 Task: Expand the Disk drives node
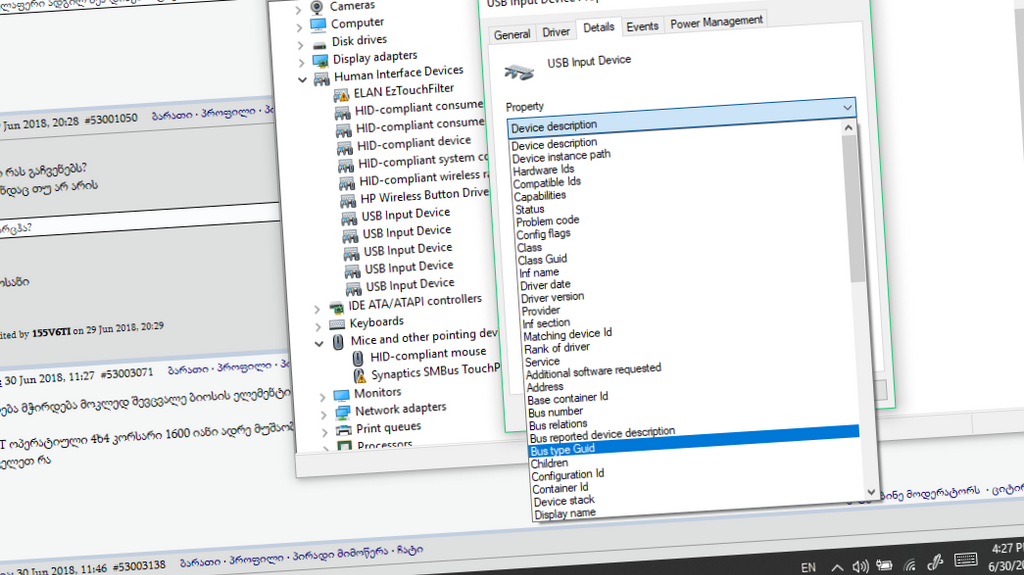[x=300, y=45]
